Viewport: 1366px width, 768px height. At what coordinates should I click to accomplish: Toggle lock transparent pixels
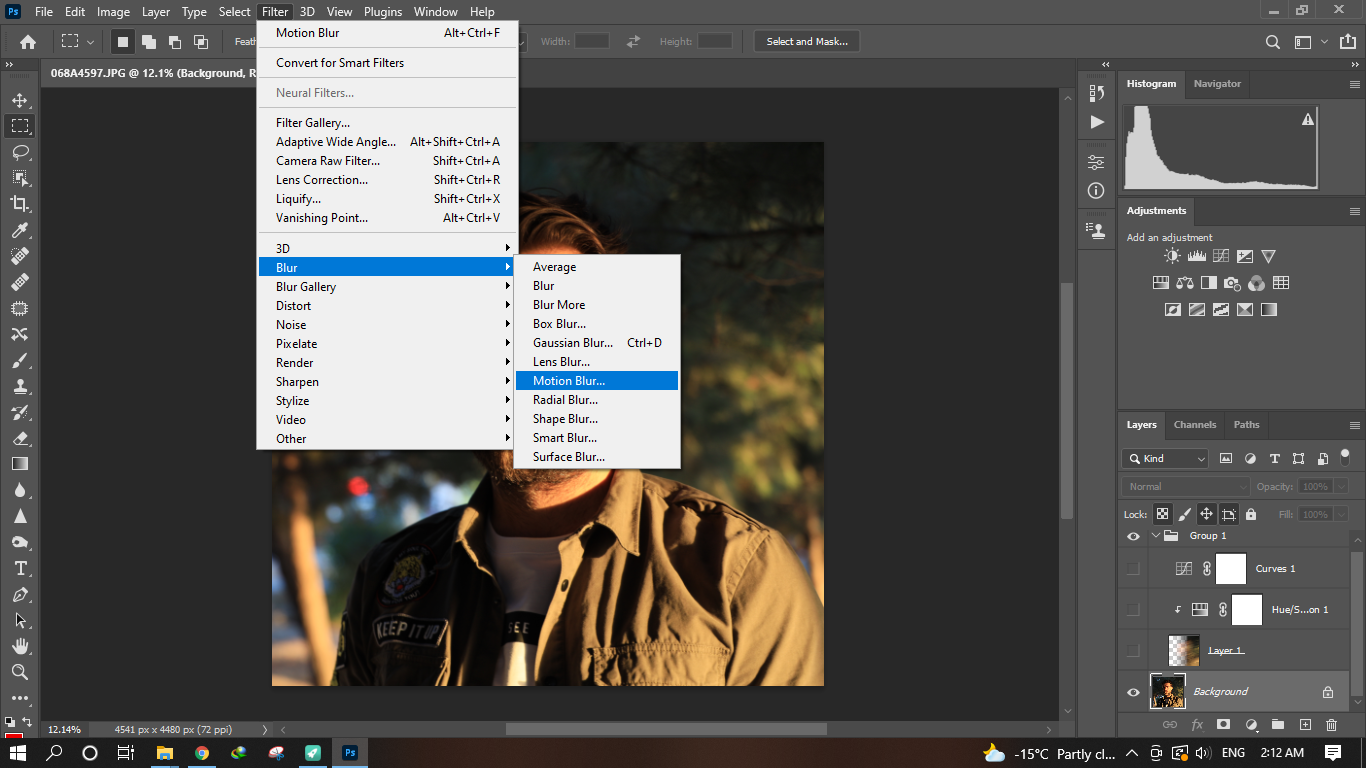(1162, 514)
